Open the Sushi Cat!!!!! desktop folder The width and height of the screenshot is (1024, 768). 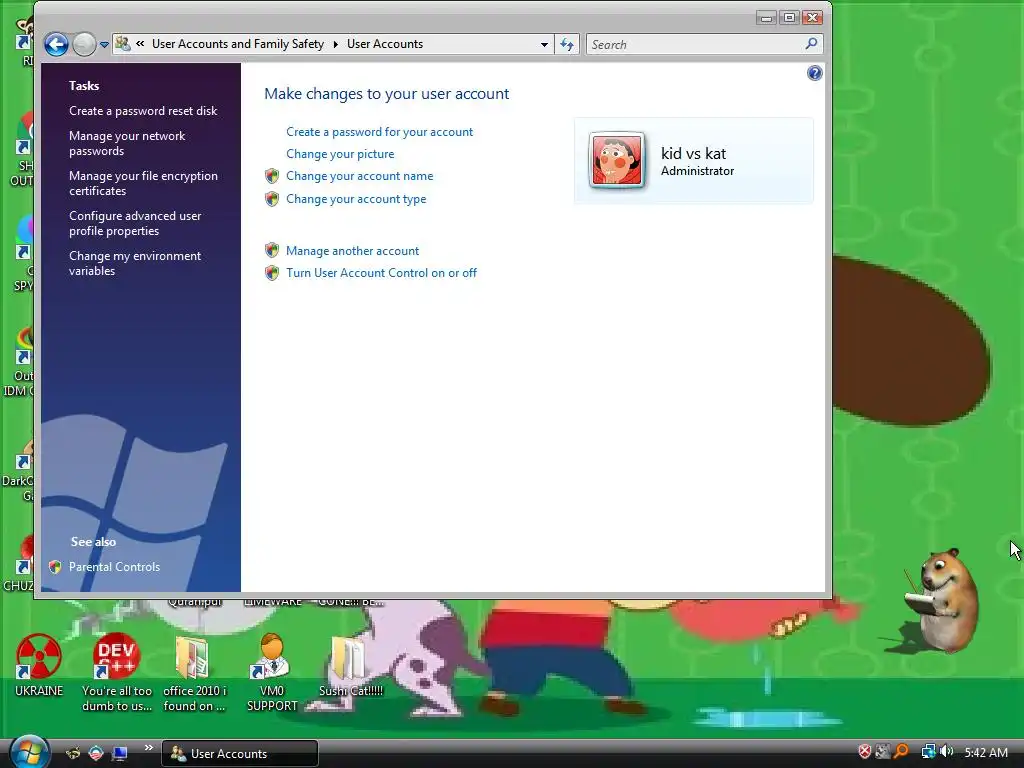[351, 666]
